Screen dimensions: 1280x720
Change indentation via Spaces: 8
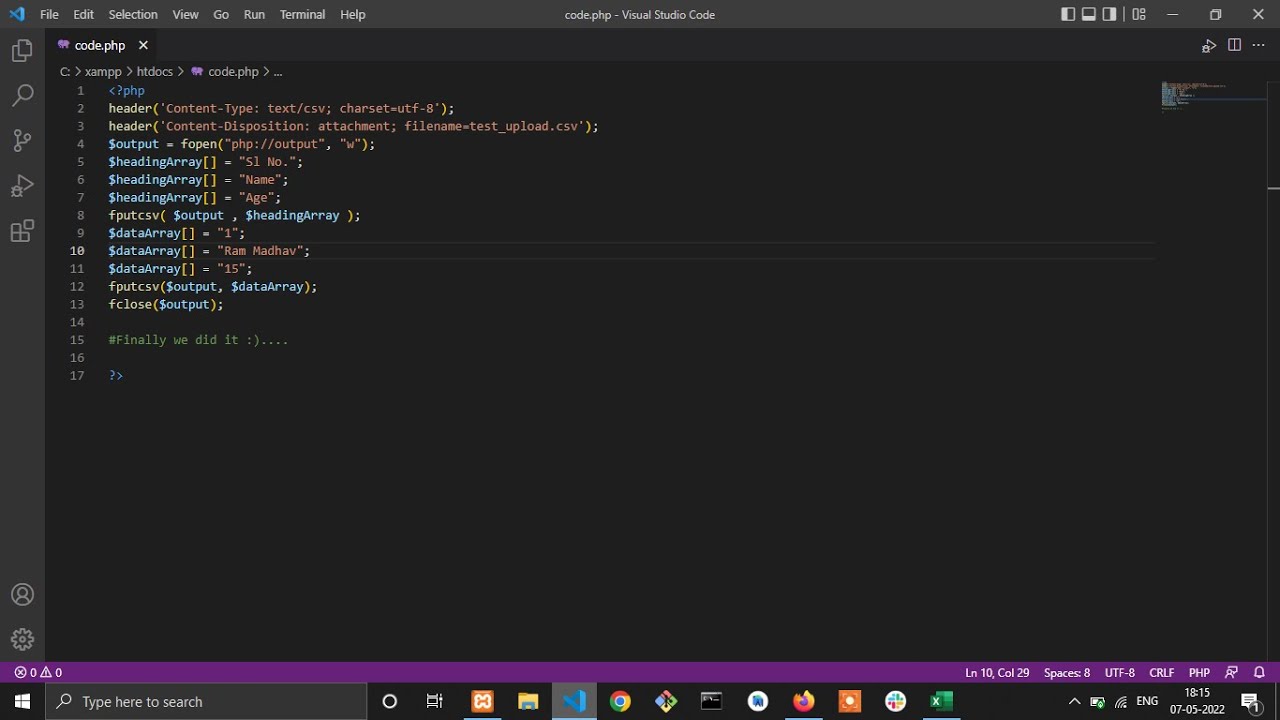(x=1067, y=673)
